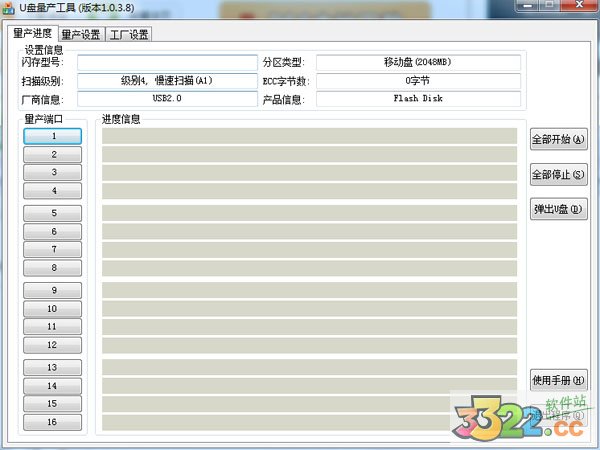Click 弹出U盘 (D) eject button

pyautogui.click(x=559, y=209)
